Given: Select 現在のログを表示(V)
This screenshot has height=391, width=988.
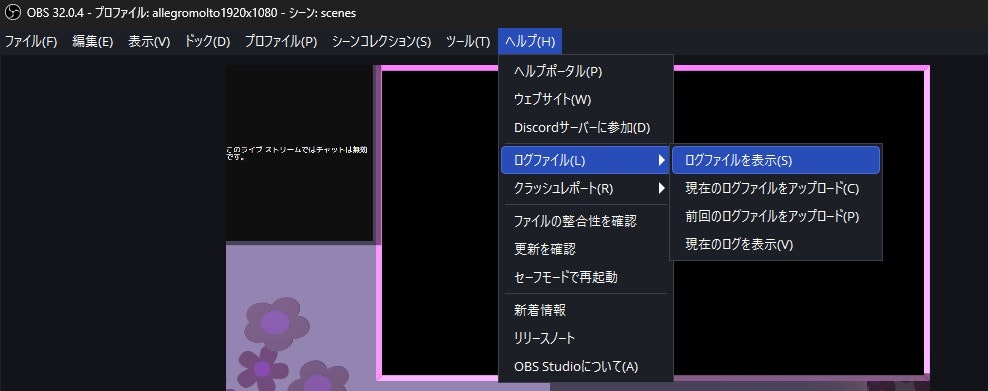Looking at the screenshot, I should 776,244.
